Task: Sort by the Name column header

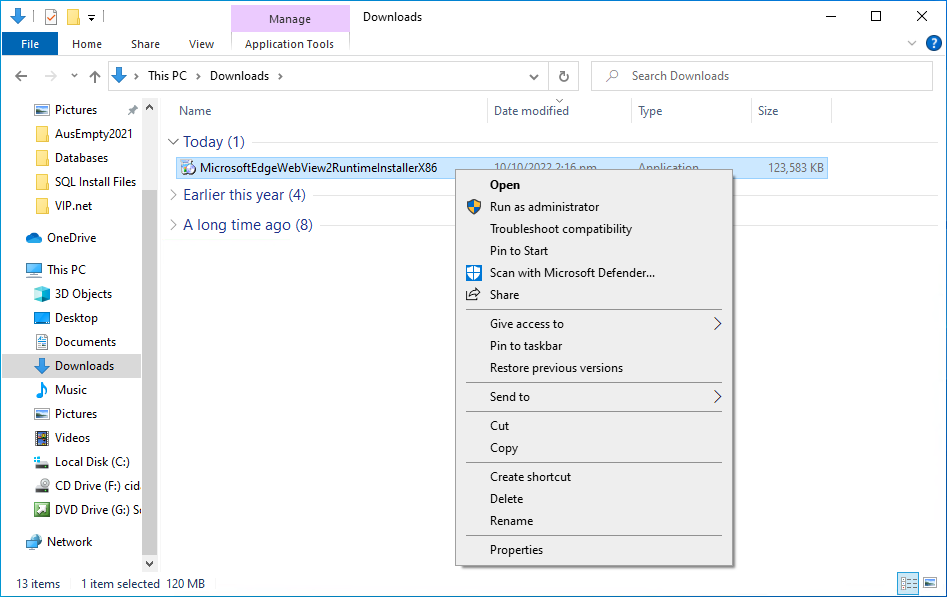Action: pos(195,111)
